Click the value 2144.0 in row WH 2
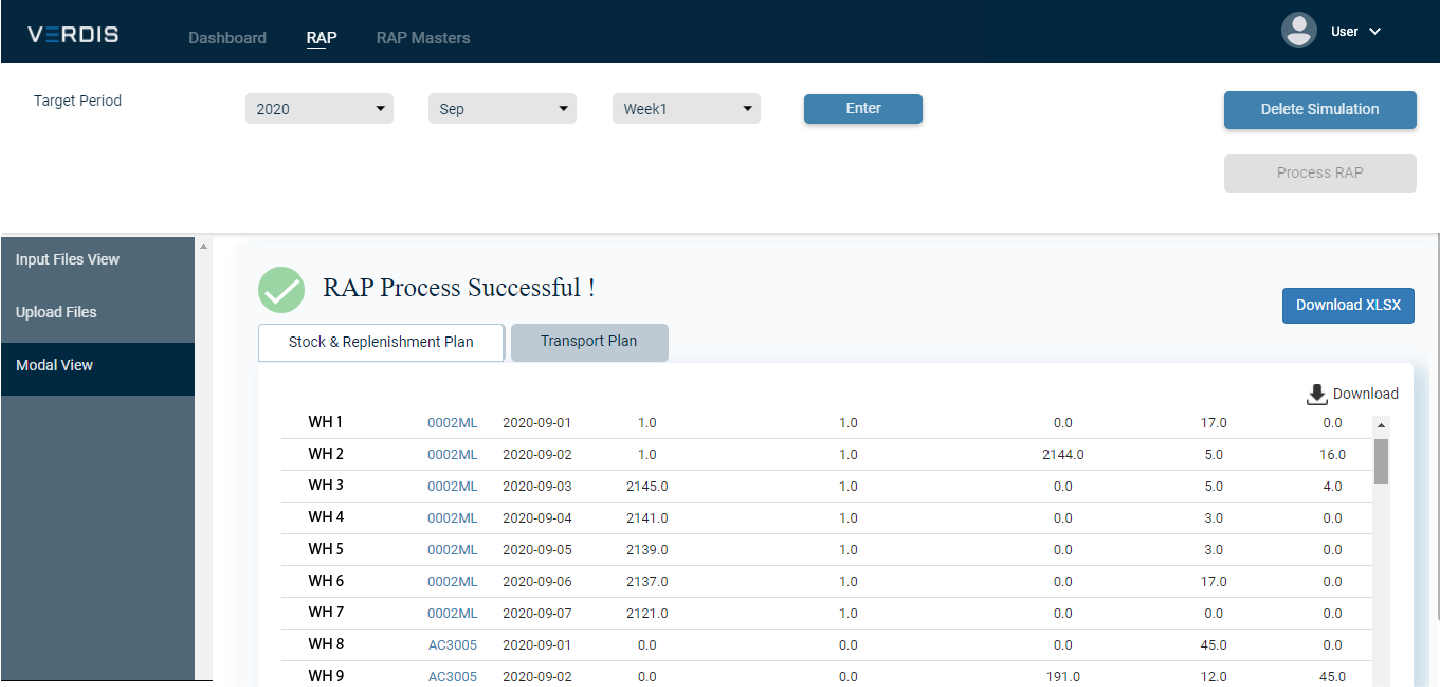The height and width of the screenshot is (687, 1440). (x=1063, y=455)
